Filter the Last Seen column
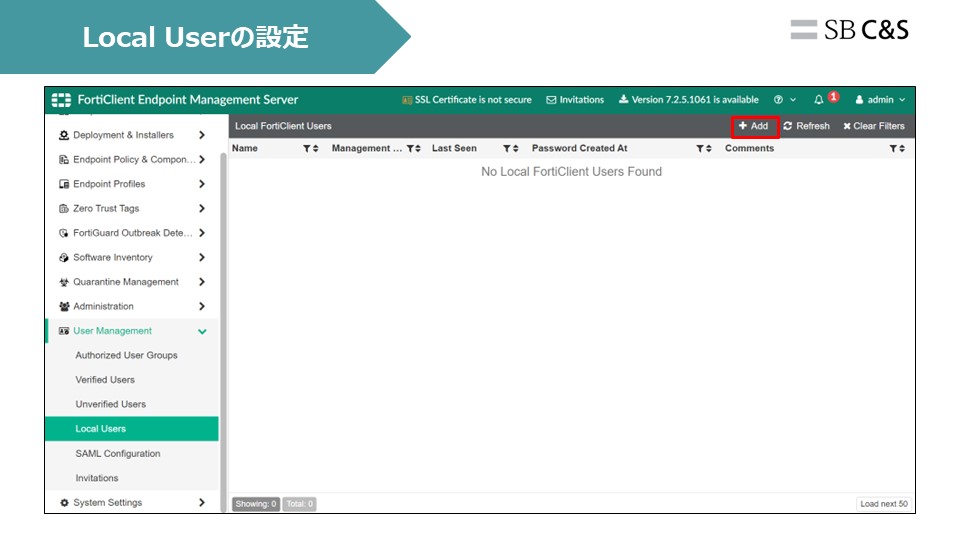The image size is (960, 540). (x=506, y=148)
